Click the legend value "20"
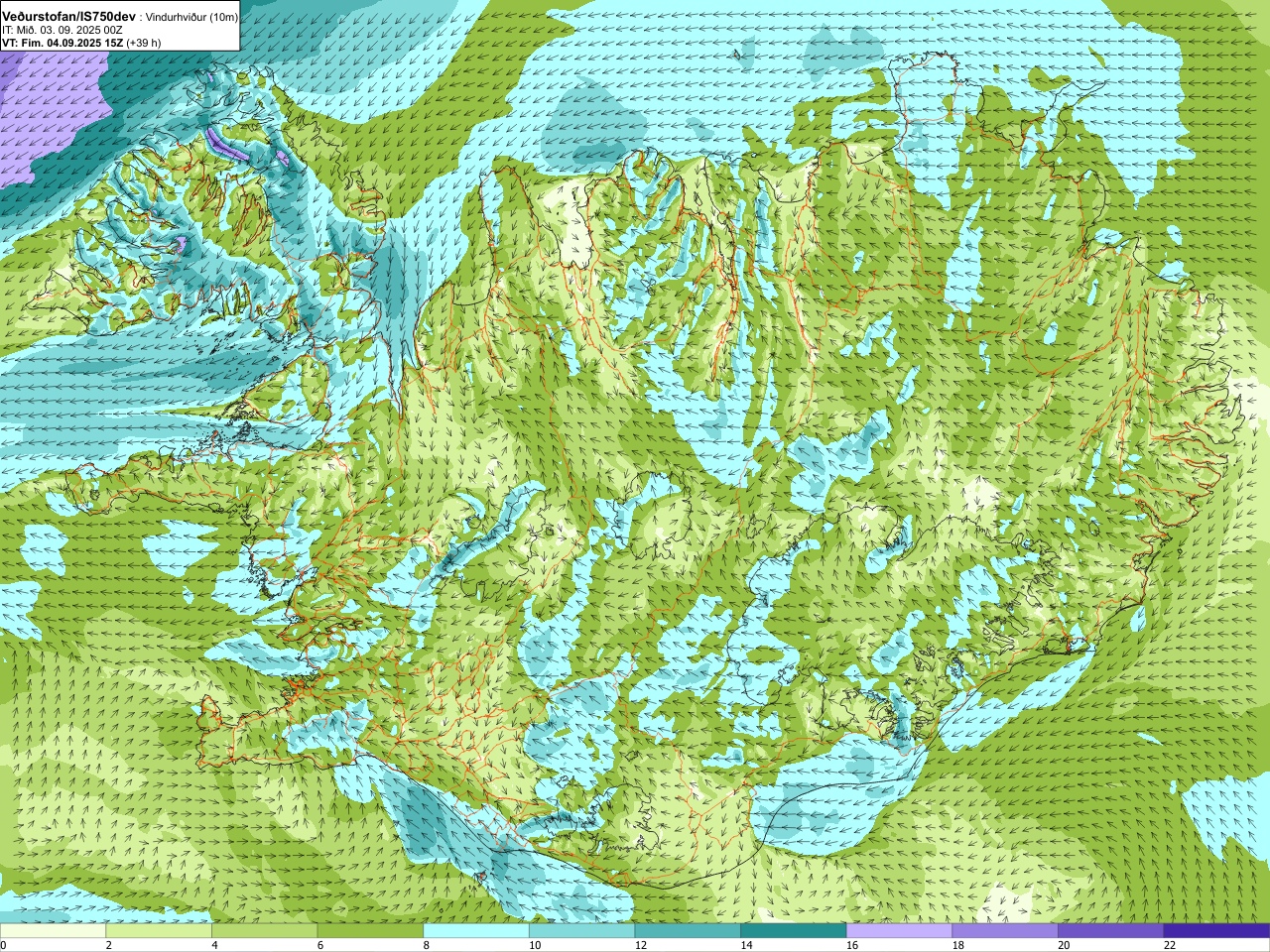 pos(1064,945)
